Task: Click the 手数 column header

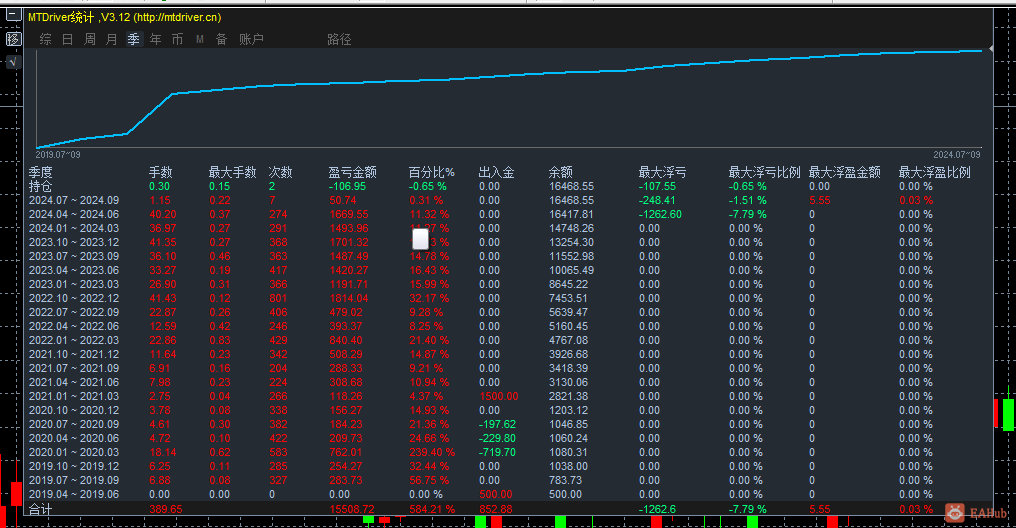Action: pyautogui.click(x=161, y=172)
